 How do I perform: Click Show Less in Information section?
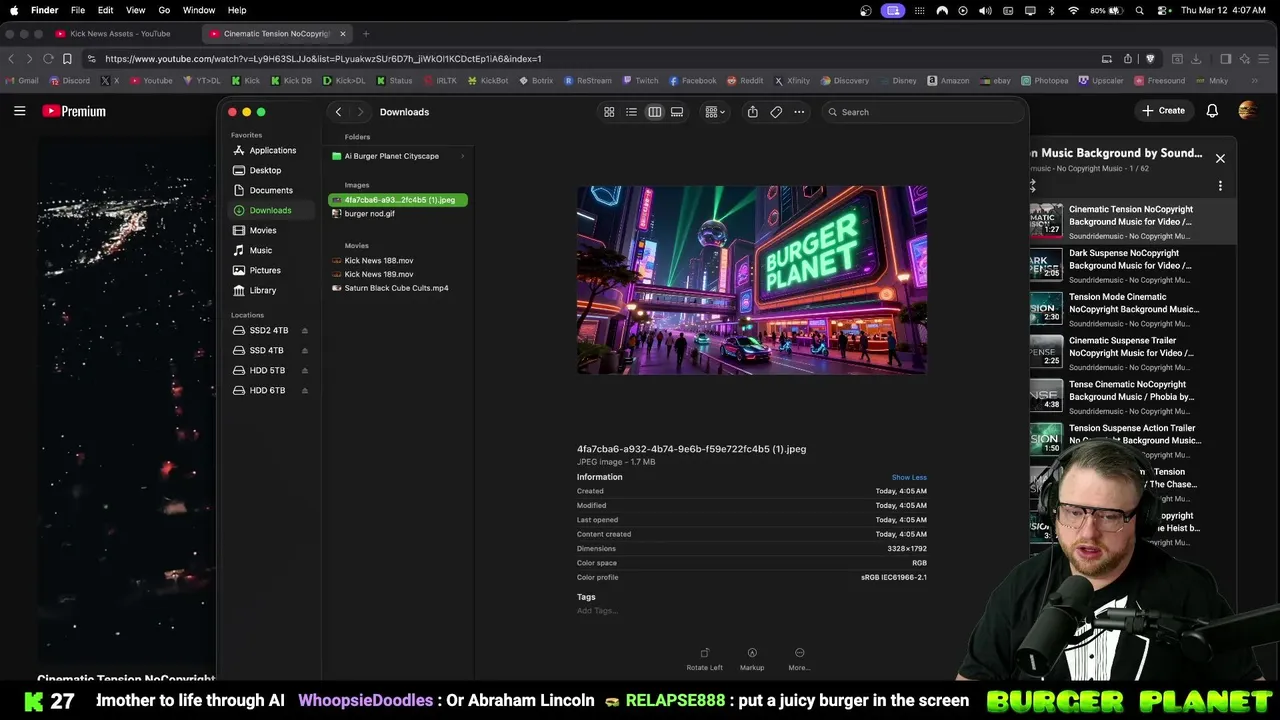pos(909,477)
